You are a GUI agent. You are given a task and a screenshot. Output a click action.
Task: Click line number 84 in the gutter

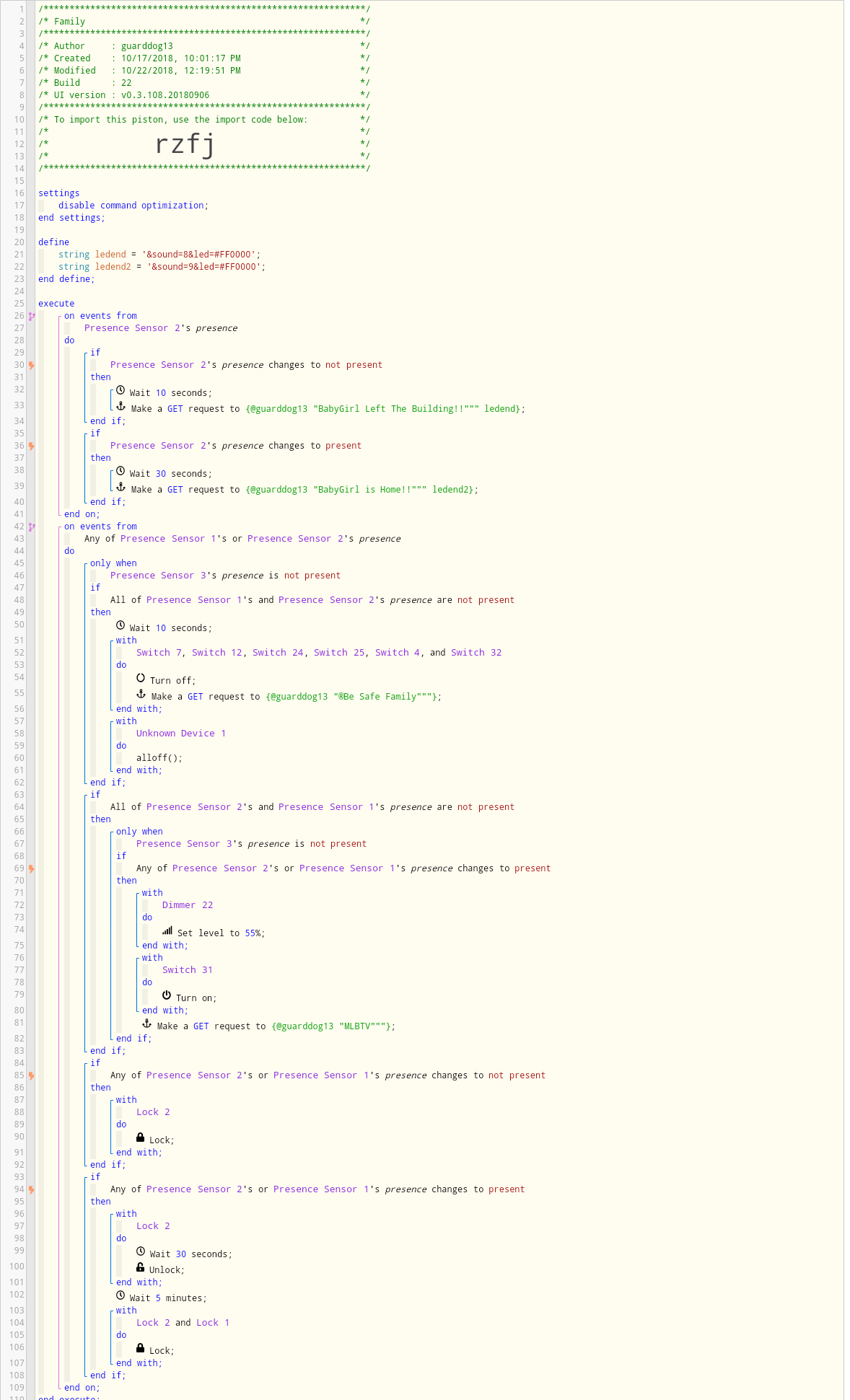[19, 1063]
